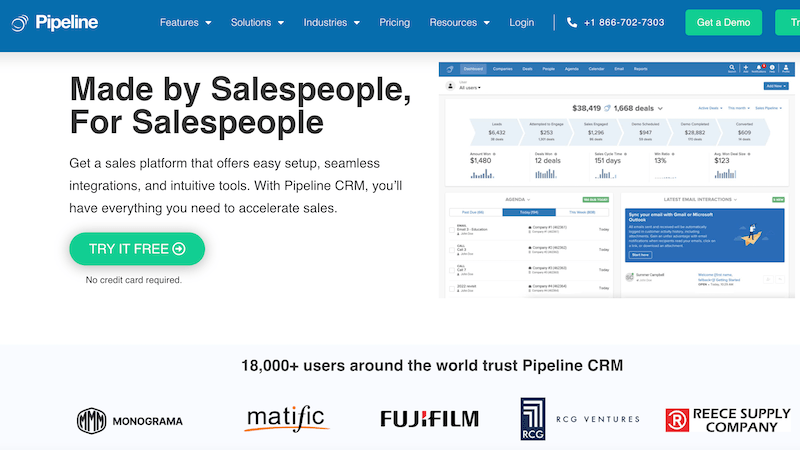This screenshot has height=450, width=800.
Task: Open the Active Deals filter in preview
Action: tap(710, 108)
